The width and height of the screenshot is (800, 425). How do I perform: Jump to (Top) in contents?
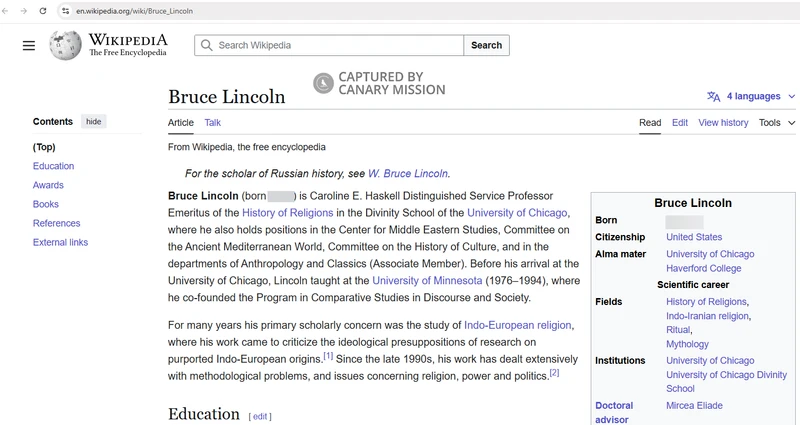coord(44,147)
